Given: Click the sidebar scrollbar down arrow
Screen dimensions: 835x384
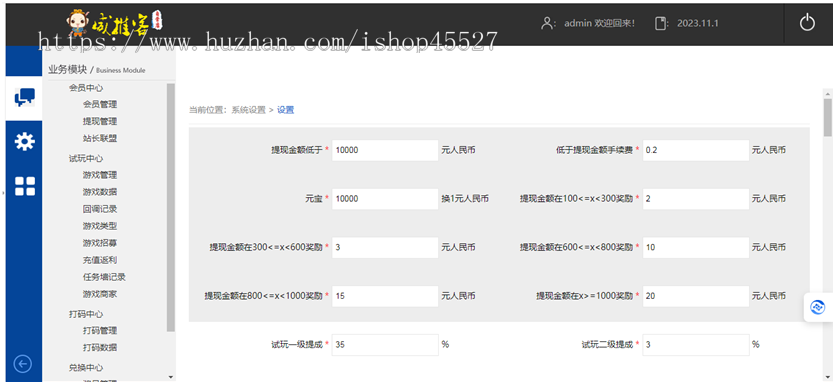Looking at the screenshot, I should pos(170,377).
